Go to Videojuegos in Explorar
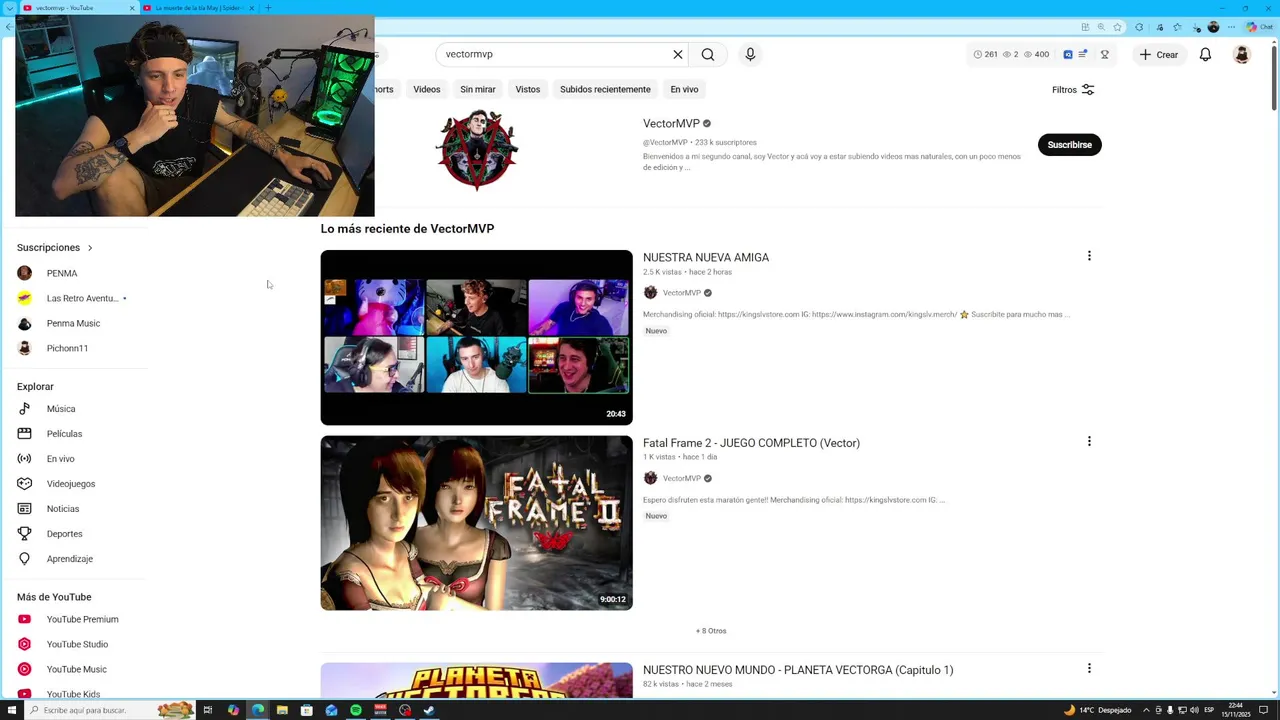1280x720 pixels. pos(73,484)
